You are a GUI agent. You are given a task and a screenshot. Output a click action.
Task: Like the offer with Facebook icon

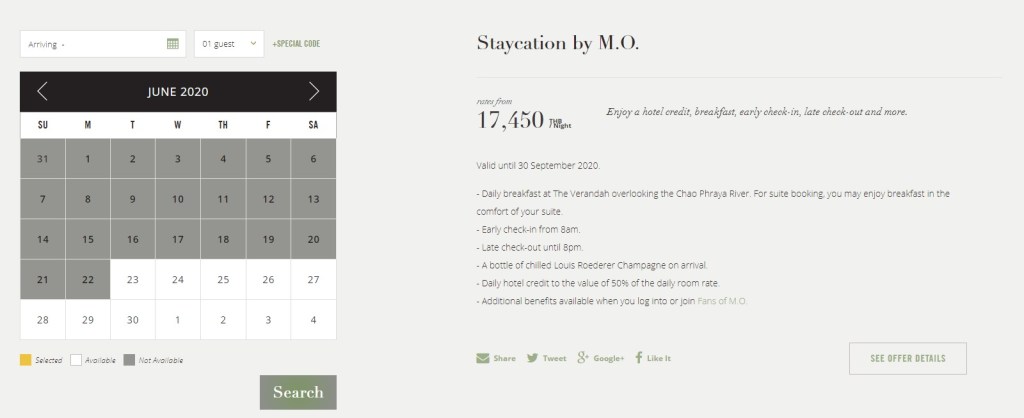[x=639, y=358]
